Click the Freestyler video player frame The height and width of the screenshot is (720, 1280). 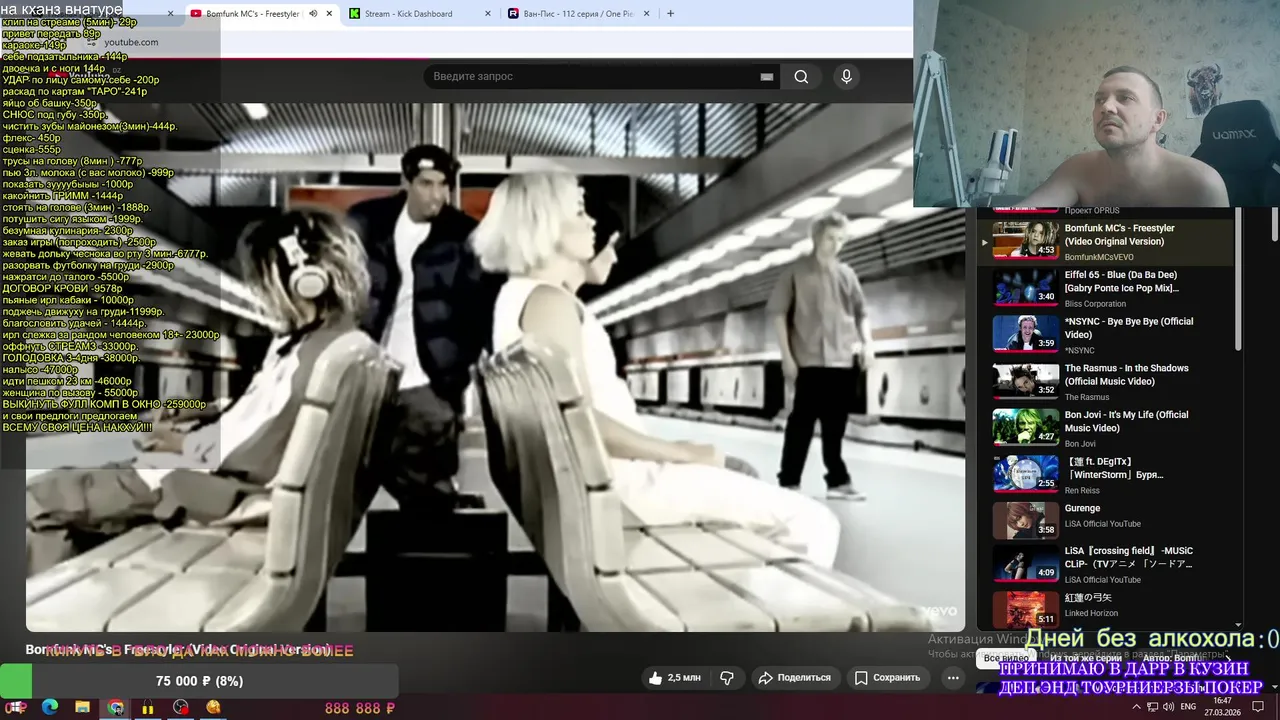pyautogui.click(x=495, y=367)
